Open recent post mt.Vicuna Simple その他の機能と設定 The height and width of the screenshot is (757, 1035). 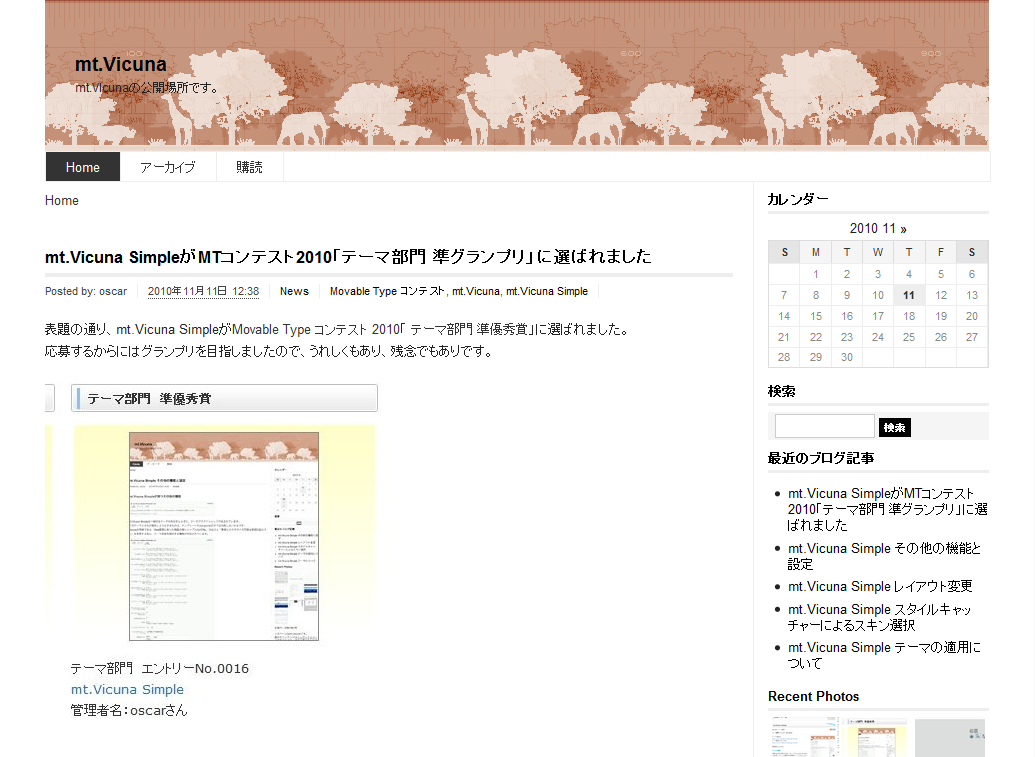point(884,556)
